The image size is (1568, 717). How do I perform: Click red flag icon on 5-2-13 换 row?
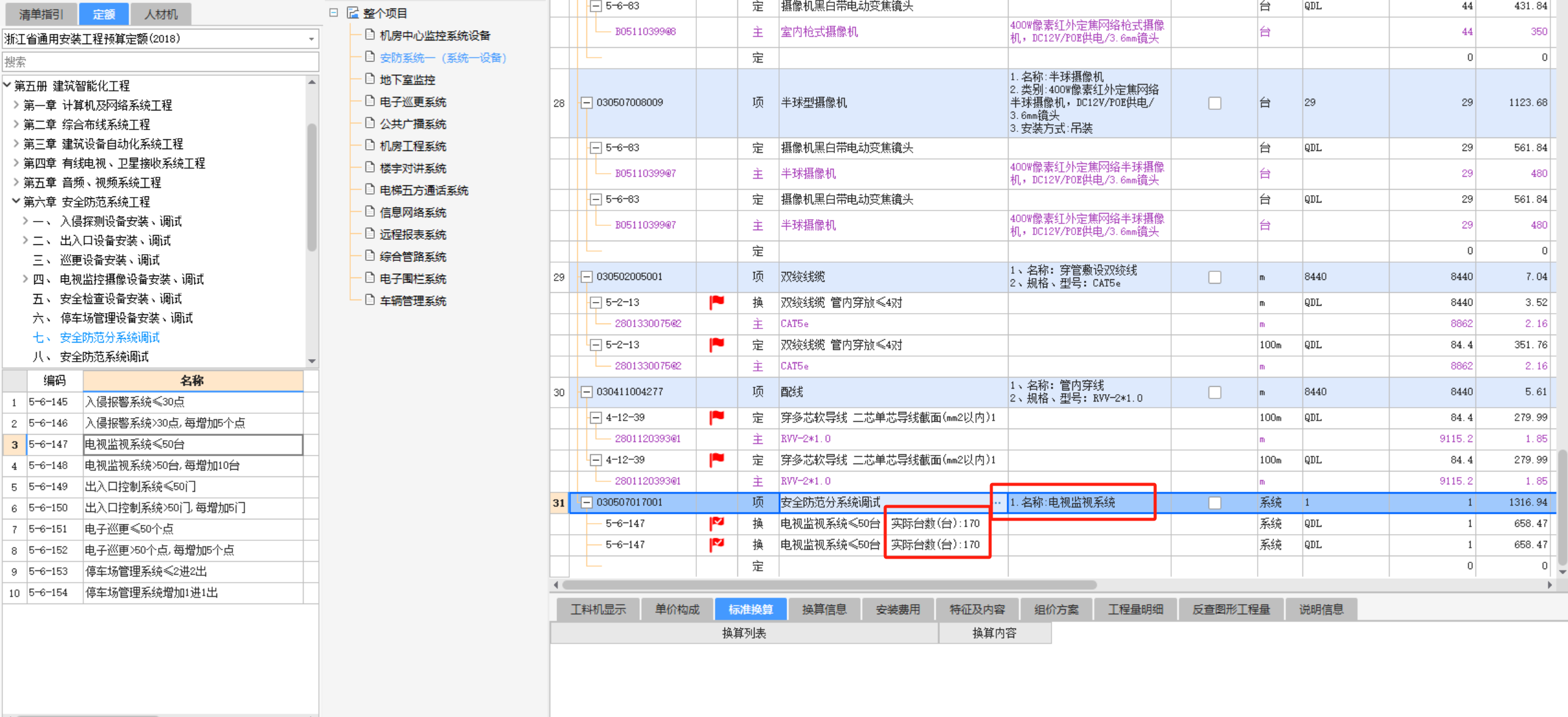(x=716, y=302)
